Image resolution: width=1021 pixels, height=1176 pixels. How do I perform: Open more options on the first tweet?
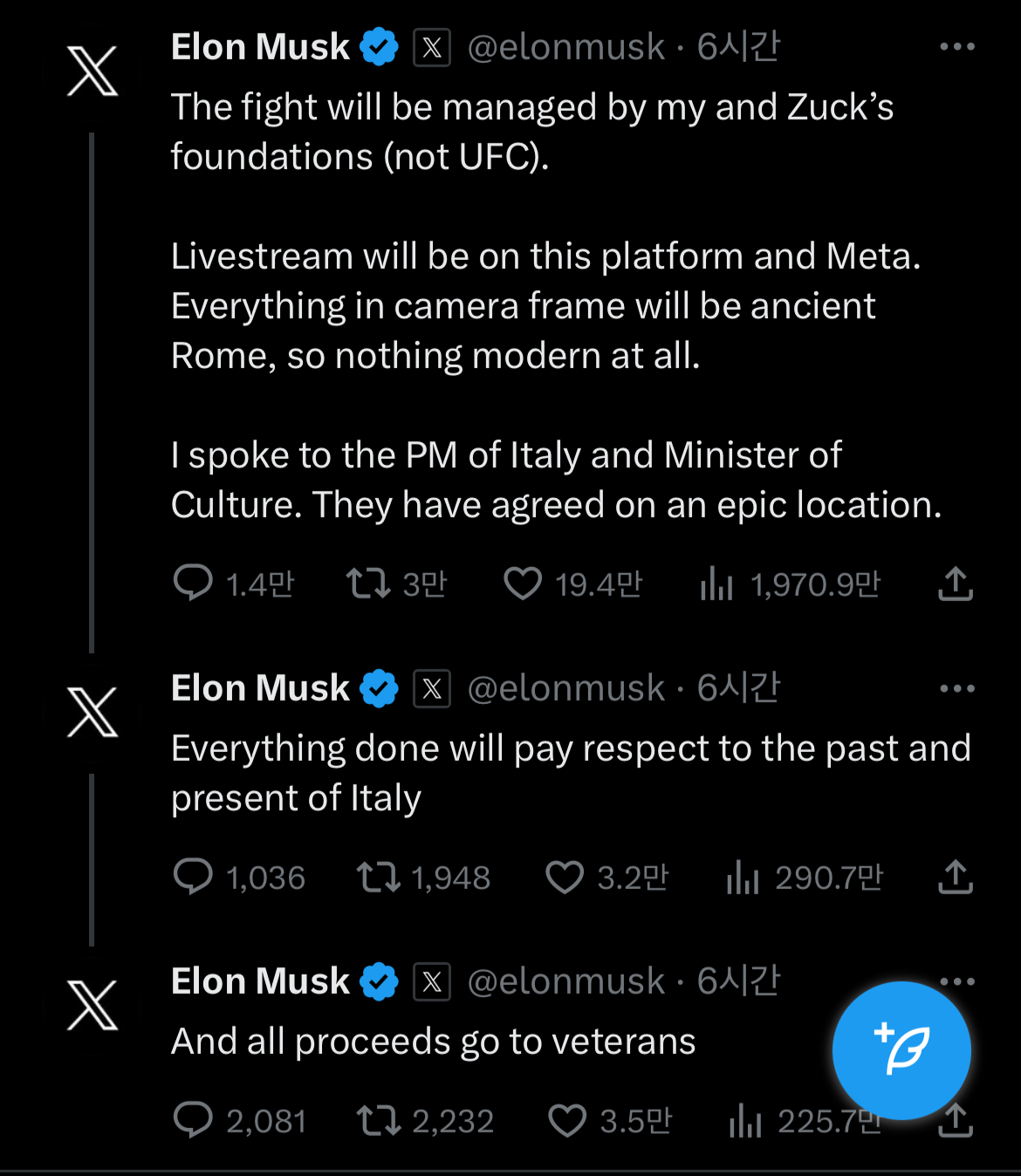click(x=956, y=47)
